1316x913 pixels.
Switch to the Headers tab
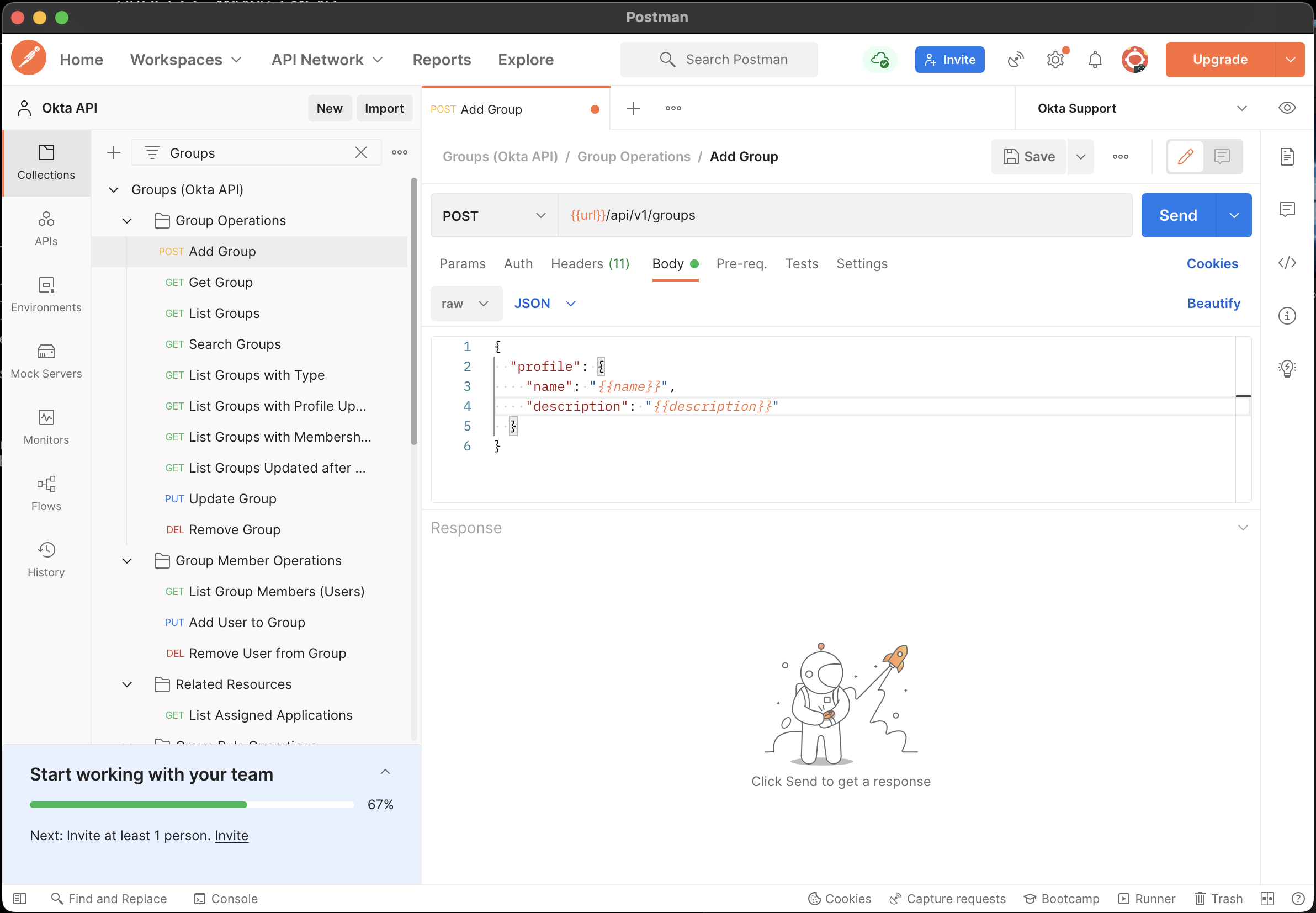[589, 264]
